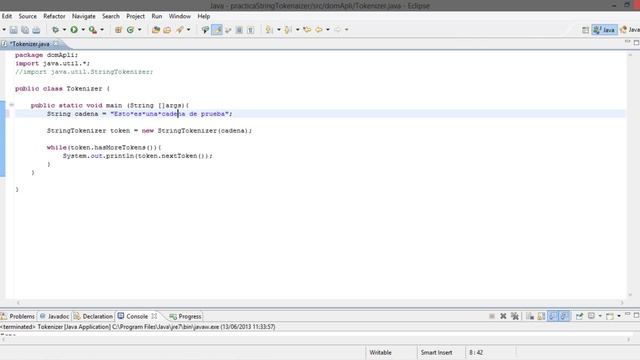Click the Back navigation arrow
Viewport: 640px width, 360px height.
pos(319,30)
